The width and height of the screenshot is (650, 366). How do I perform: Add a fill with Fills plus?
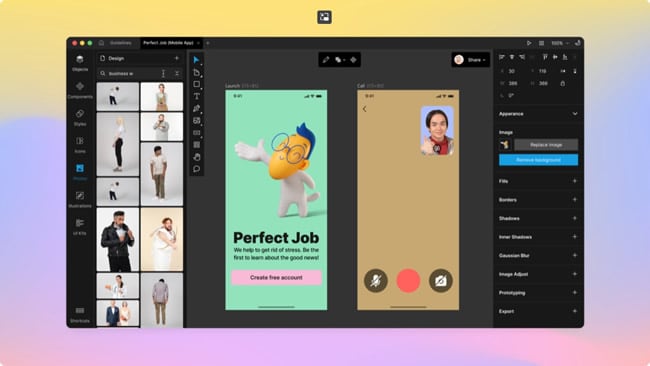click(x=575, y=181)
